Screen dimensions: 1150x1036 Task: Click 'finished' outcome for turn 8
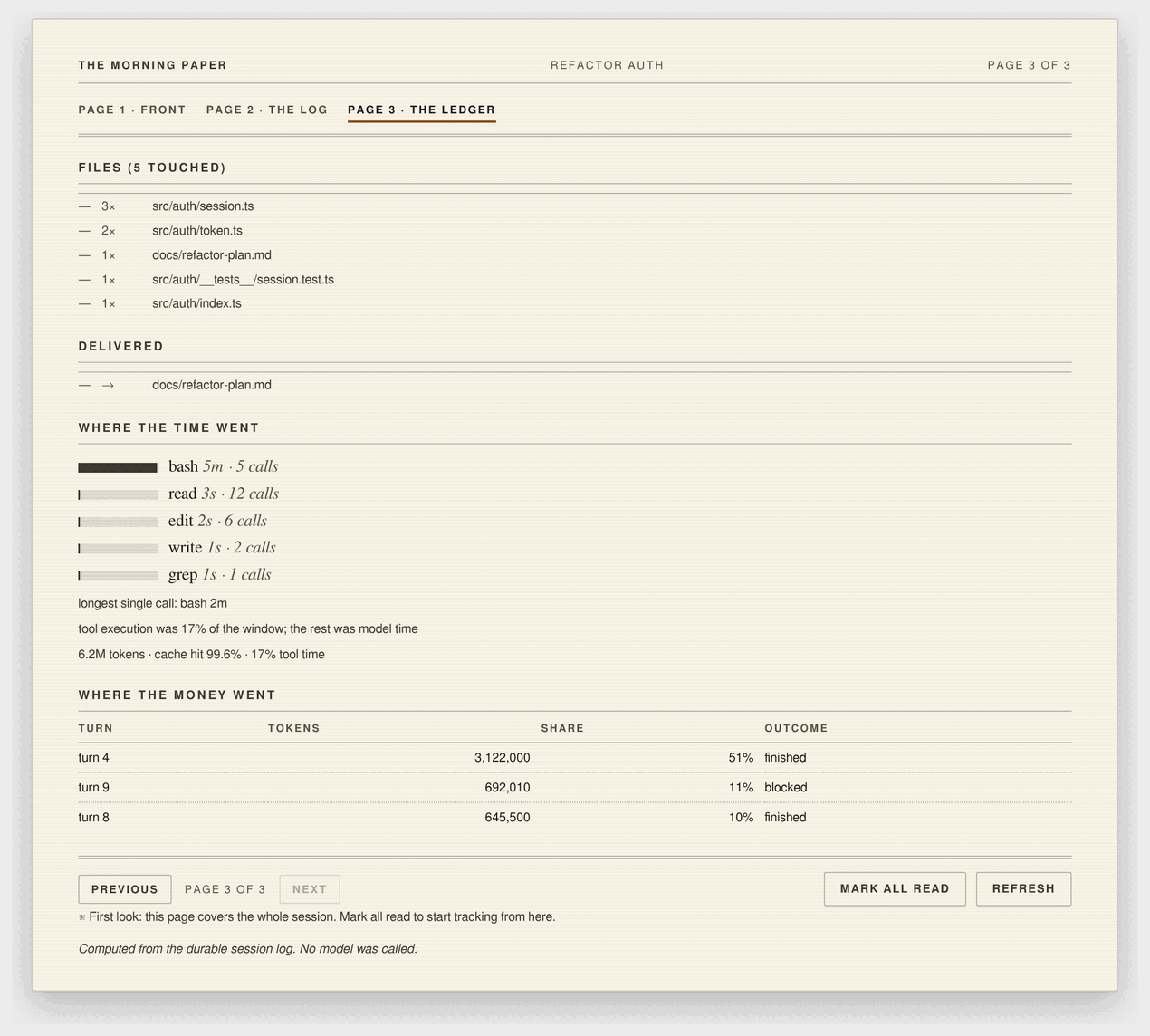(x=785, y=817)
